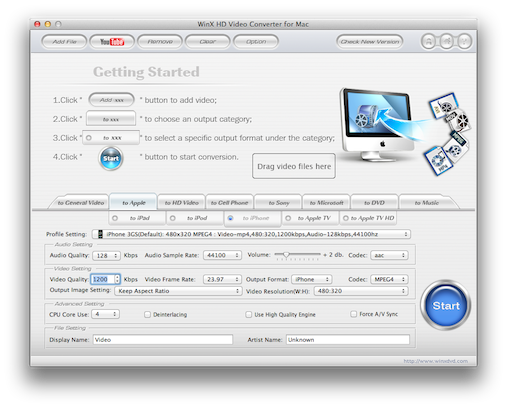Enable the Deinterlacing checkbox
507x408 pixels.
coord(147,314)
